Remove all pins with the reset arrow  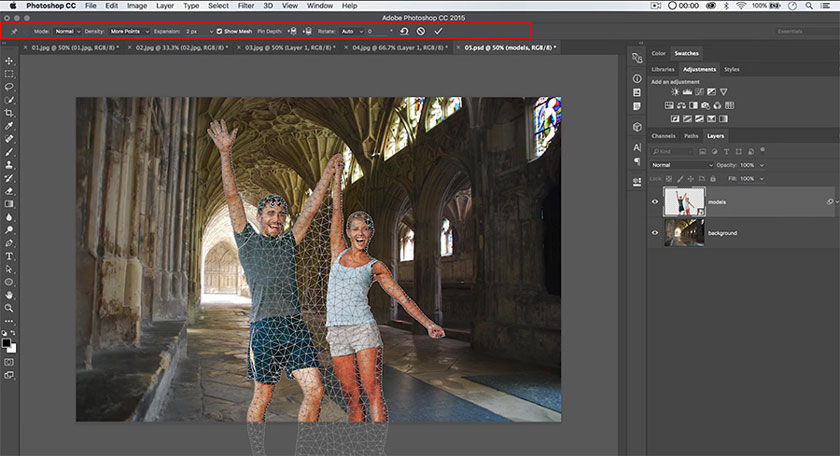pyautogui.click(x=404, y=31)
